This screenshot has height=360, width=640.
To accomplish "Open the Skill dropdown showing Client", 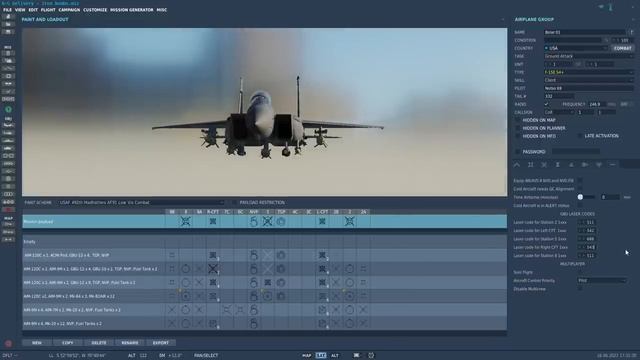I will point(588,80).
